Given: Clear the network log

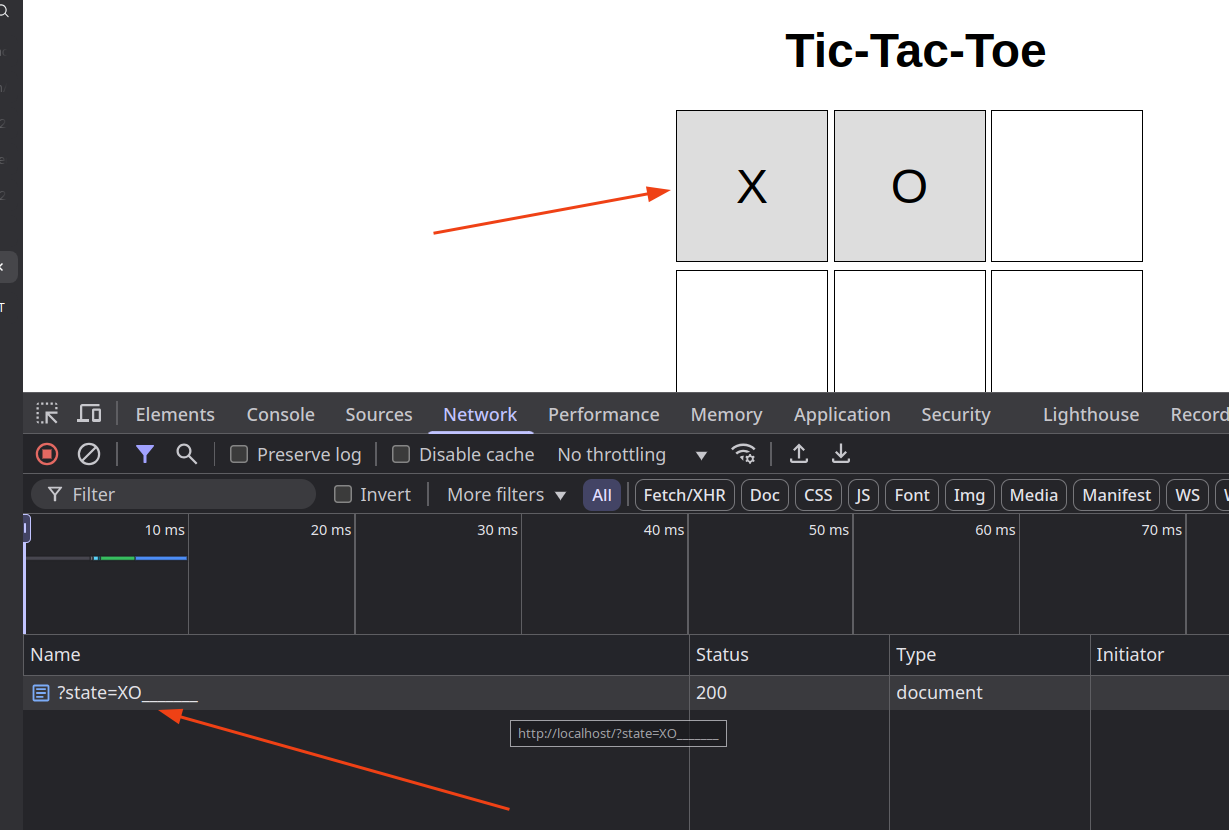Looking at the screenshot, I should [89, 454].
